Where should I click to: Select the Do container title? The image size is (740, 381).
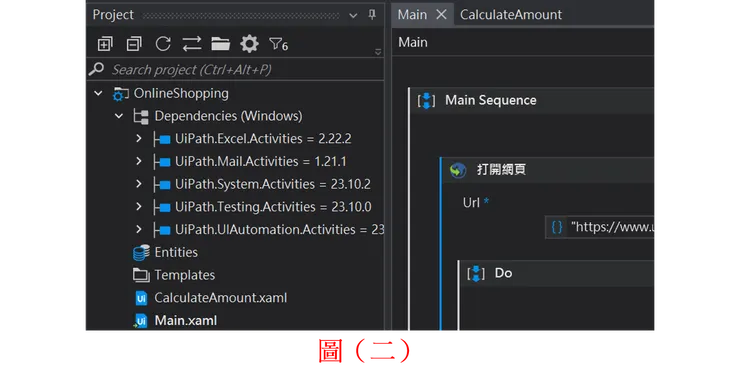click(503, 273)
